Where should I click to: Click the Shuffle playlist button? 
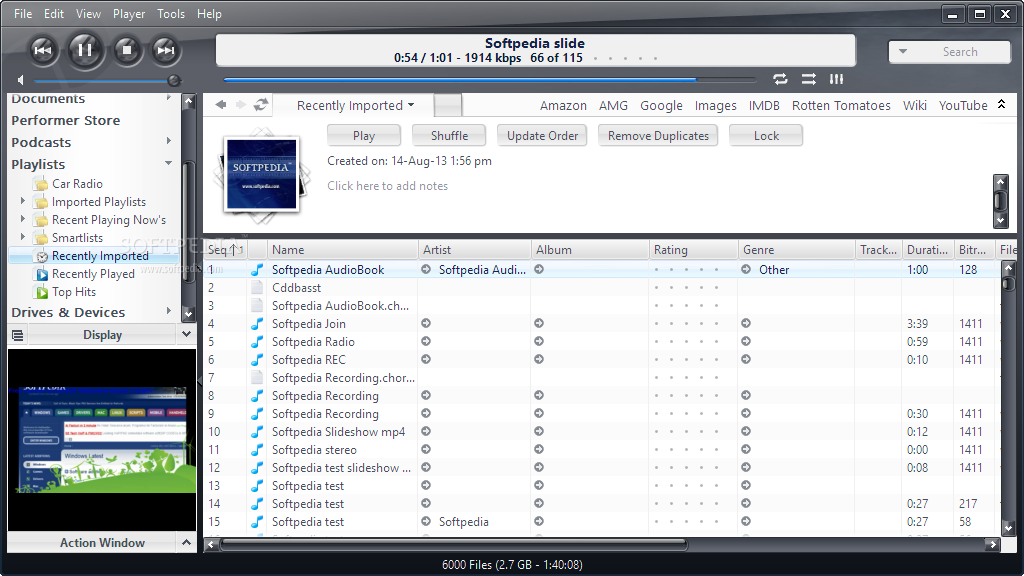tap(449, 136)
